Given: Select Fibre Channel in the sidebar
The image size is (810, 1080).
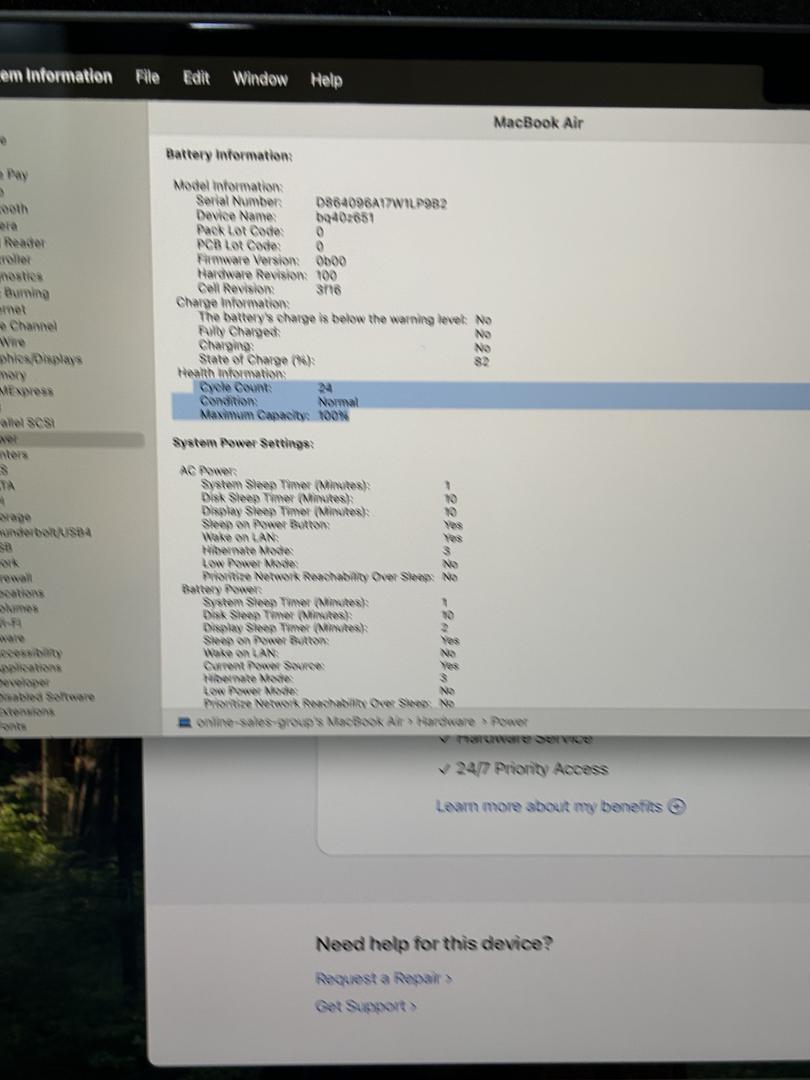Looking at the screenshot, I should (x=28, y=326).
